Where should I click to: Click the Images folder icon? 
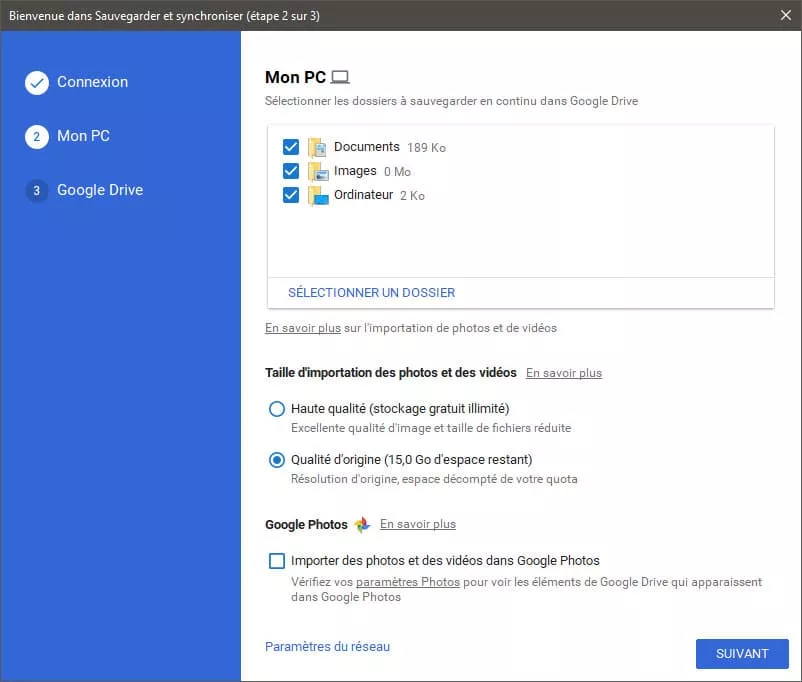pyautogui.click(x=318, y=171)
